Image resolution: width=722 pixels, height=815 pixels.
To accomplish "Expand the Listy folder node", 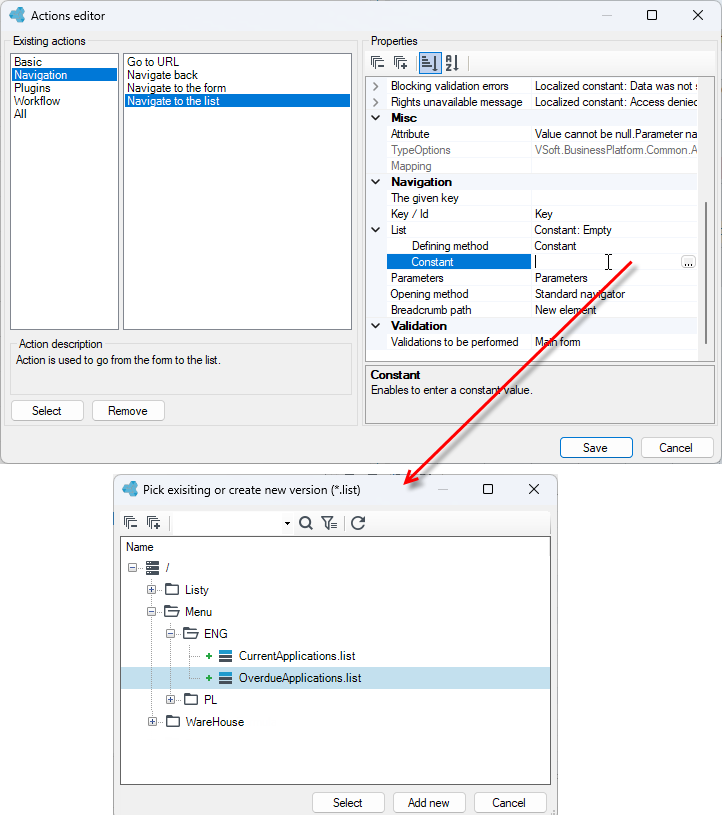I will click(x=151, y=589).
